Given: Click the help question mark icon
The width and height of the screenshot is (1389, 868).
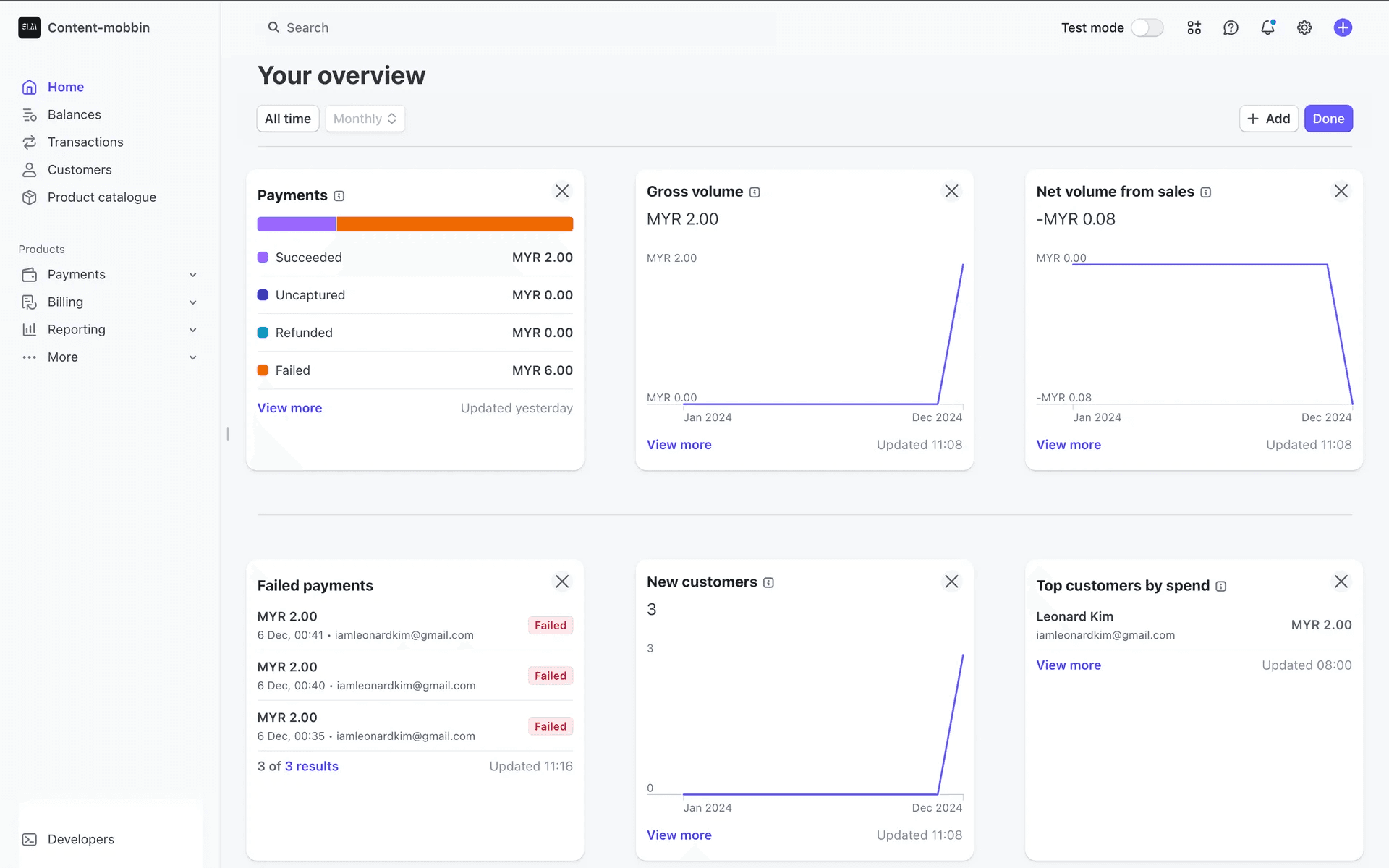Looking at the screenshot, I should (x=1231, y=27).
